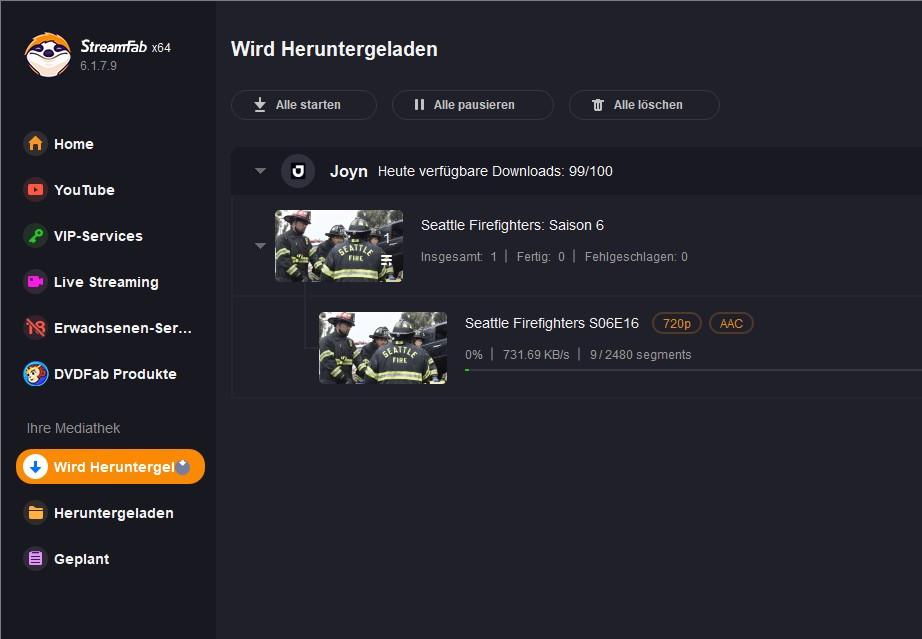This screenshot has height=639, width=922.
Task: Collapse the Joyn downloads group
Action: (260, 171)
